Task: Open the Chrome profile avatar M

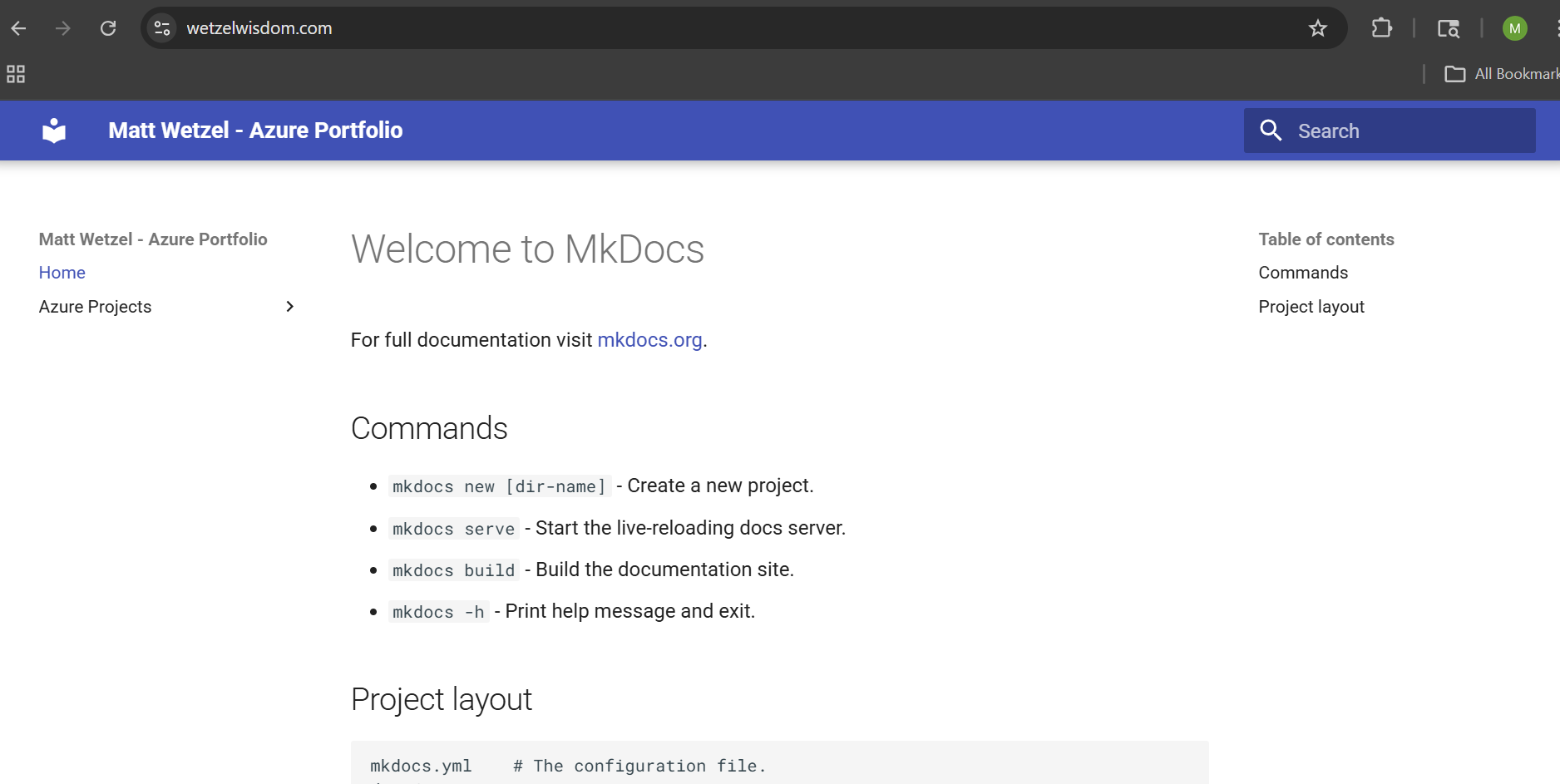Action: [1514, 28]
